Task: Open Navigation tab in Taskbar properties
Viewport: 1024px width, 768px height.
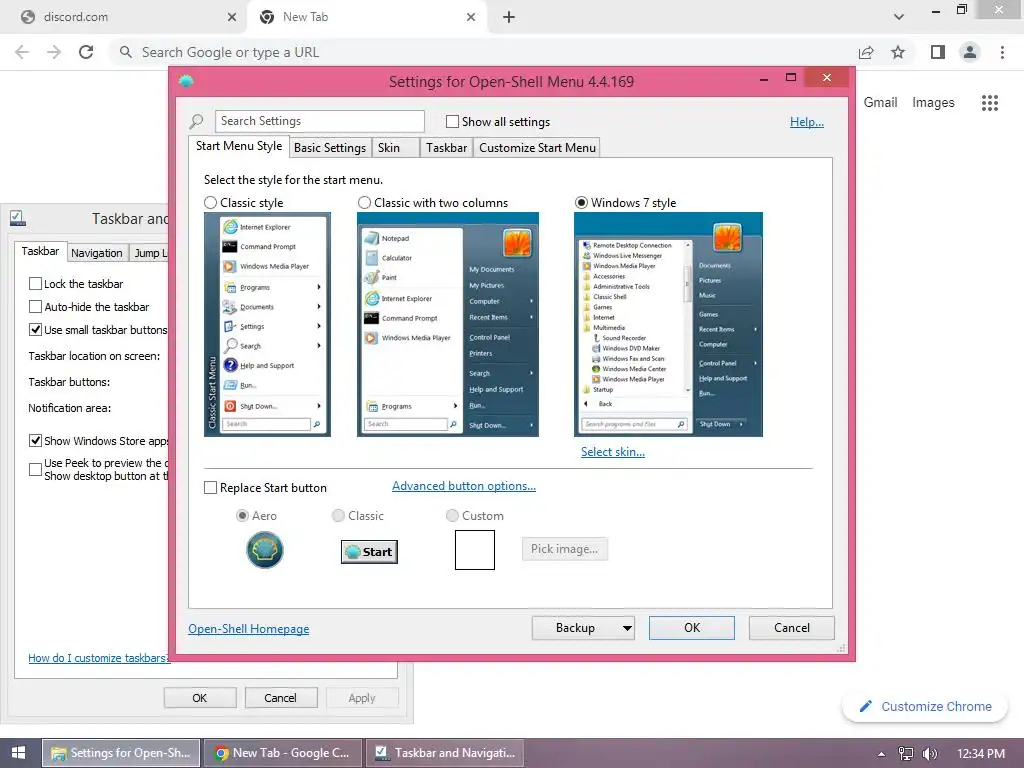Action: 97,253
